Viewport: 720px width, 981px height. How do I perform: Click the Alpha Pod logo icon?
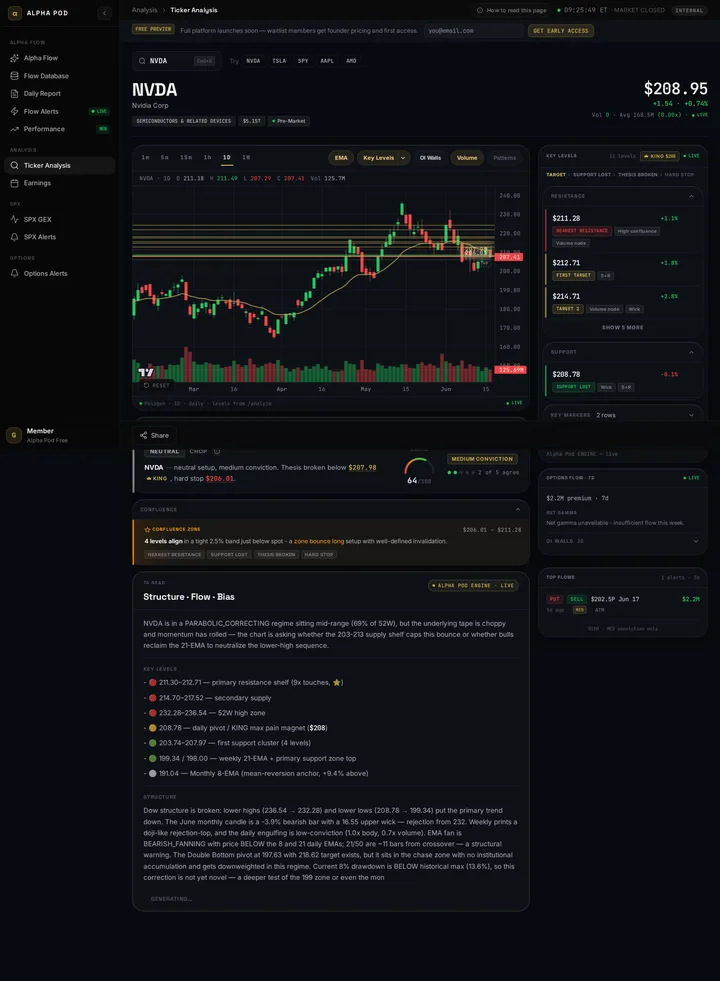(14, 13)
